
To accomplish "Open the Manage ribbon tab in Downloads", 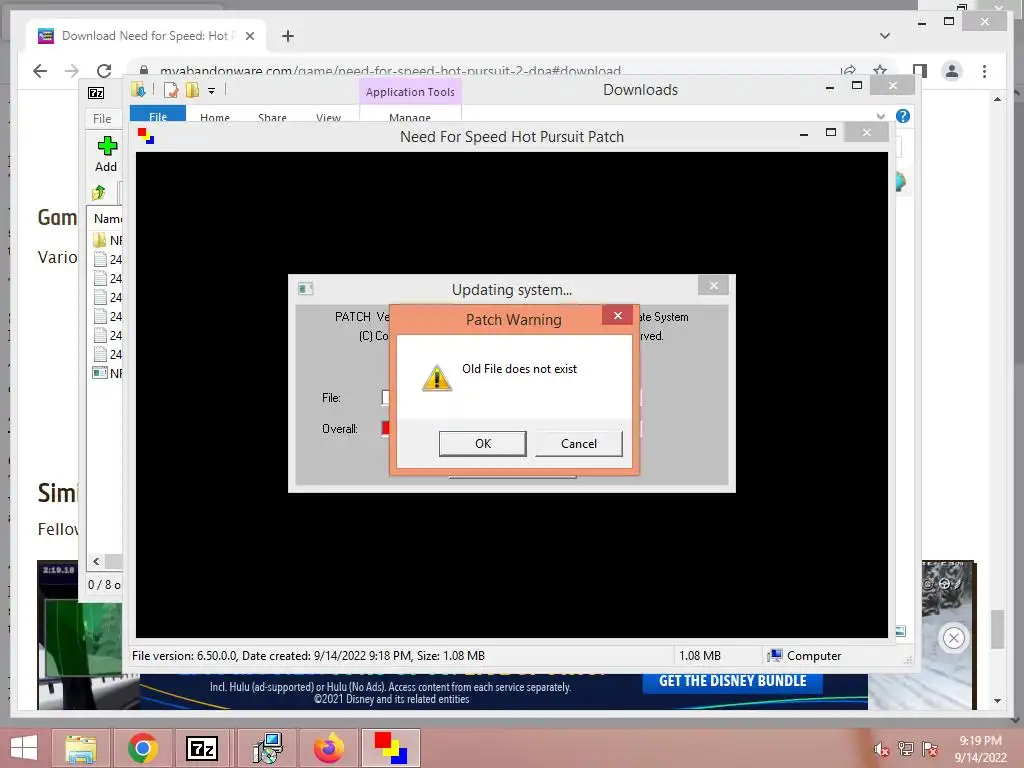I will coord(409,118).
